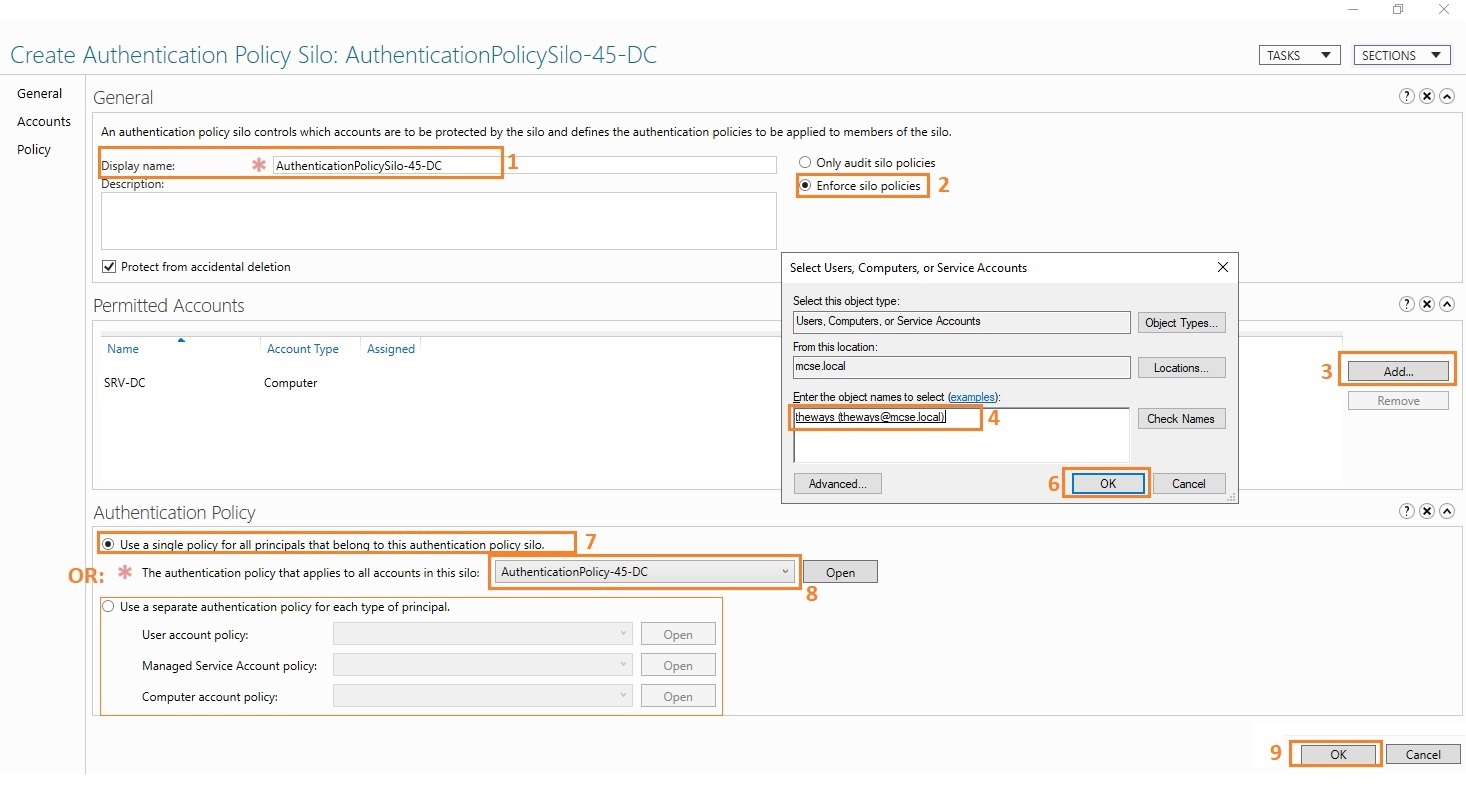Screen dimensions: 1466x810
Task: Choose separate authentication policy for each principal type
Action: pos(108,606)
